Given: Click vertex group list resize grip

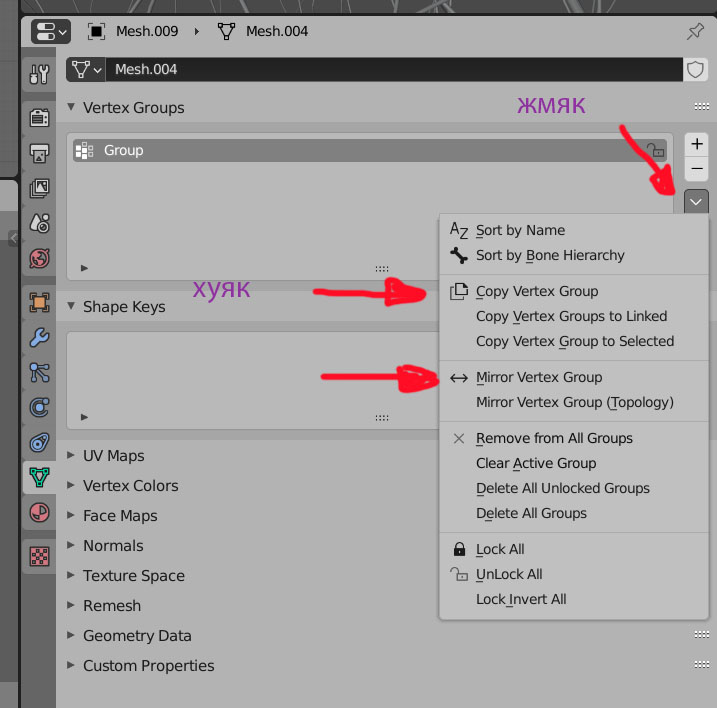Looking at the screenshot, I should coord(382,268).
